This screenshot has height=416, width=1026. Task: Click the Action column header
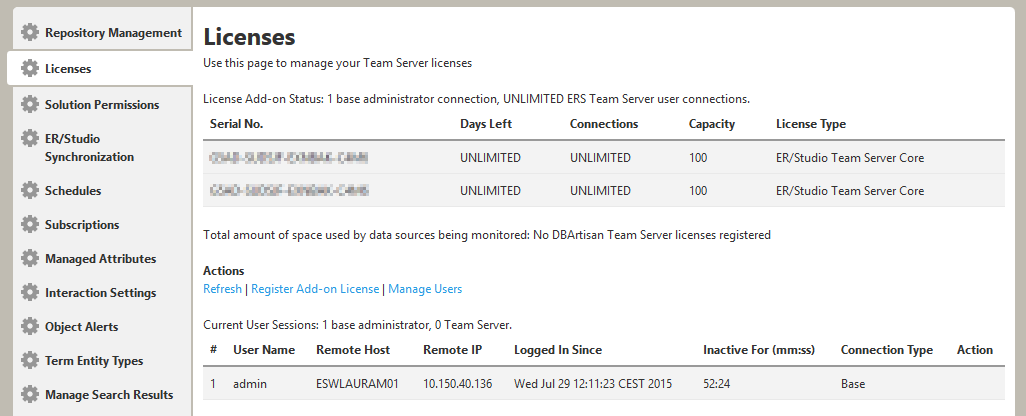(975, 350)
